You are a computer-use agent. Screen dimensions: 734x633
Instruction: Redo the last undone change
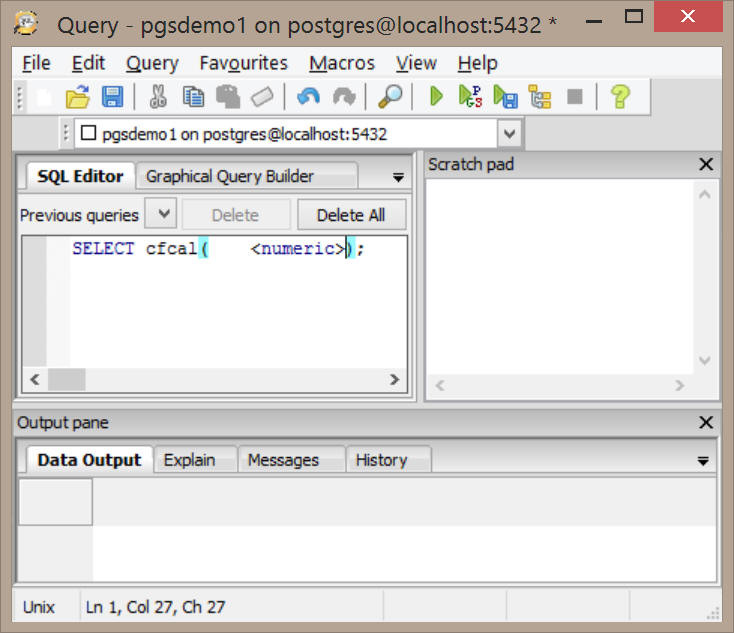[344, 97]
